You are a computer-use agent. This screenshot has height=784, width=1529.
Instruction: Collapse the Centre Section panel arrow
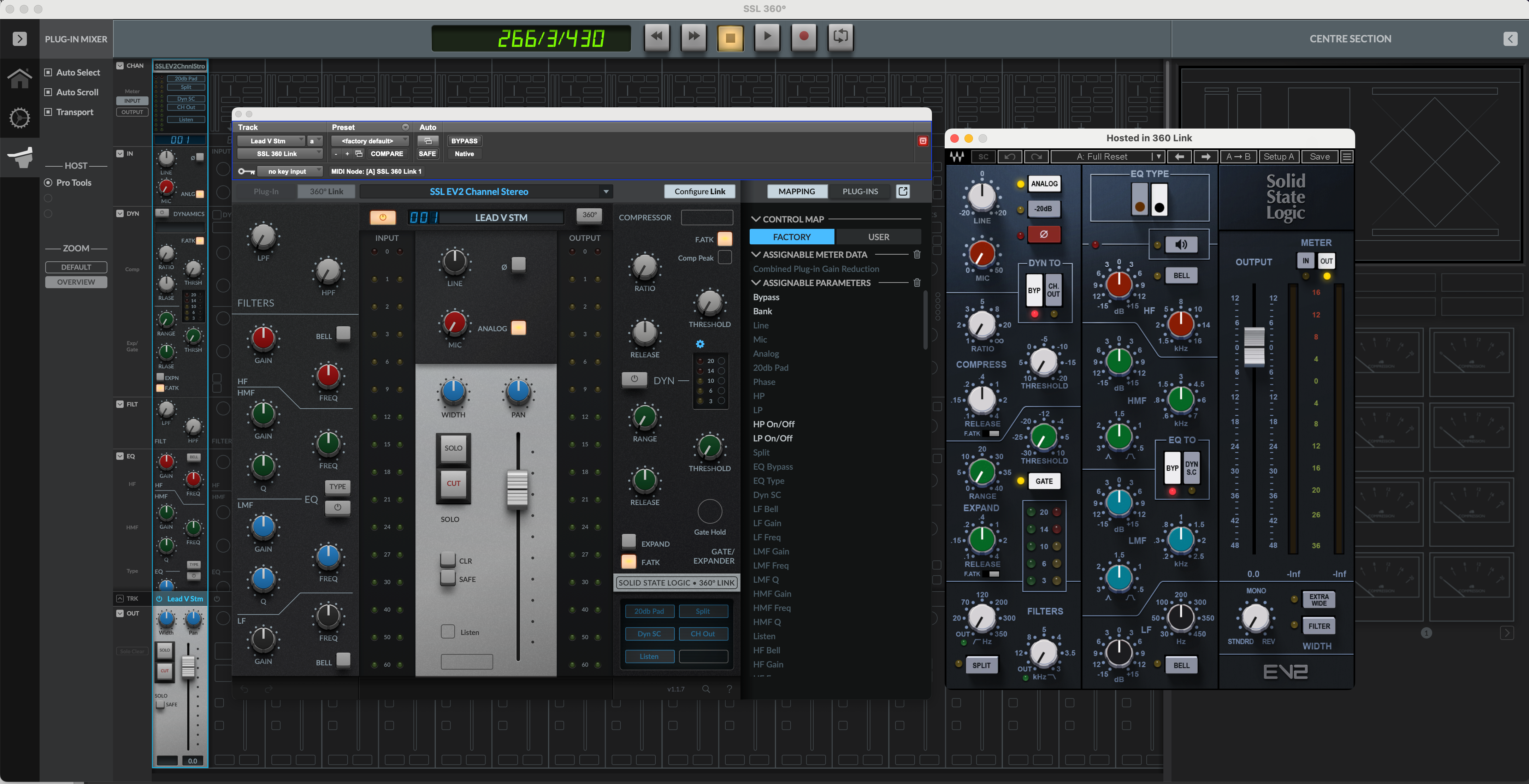click(1510, 39)
